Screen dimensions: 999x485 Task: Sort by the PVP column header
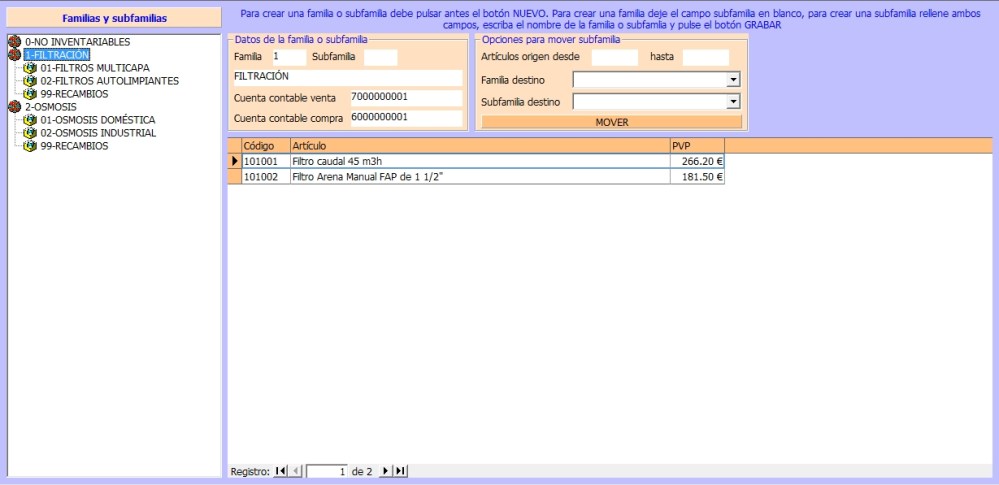coord(697,146)
